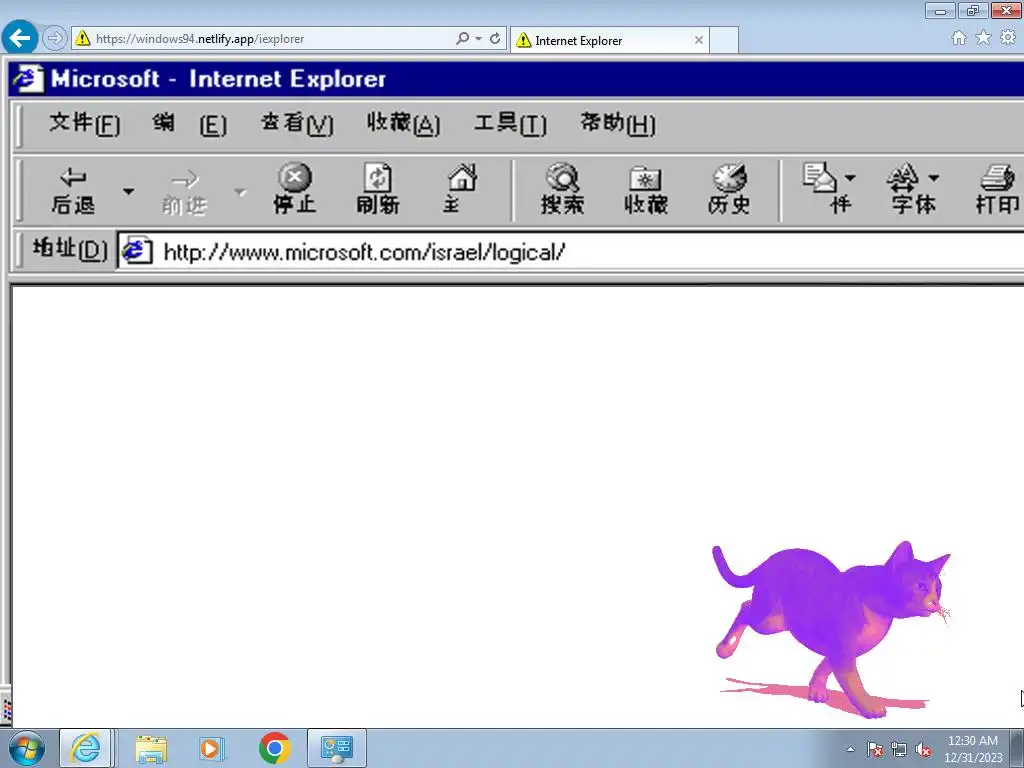
Task: Click the 停止 (Stop) toolbar icon
Action: (295, 189)
